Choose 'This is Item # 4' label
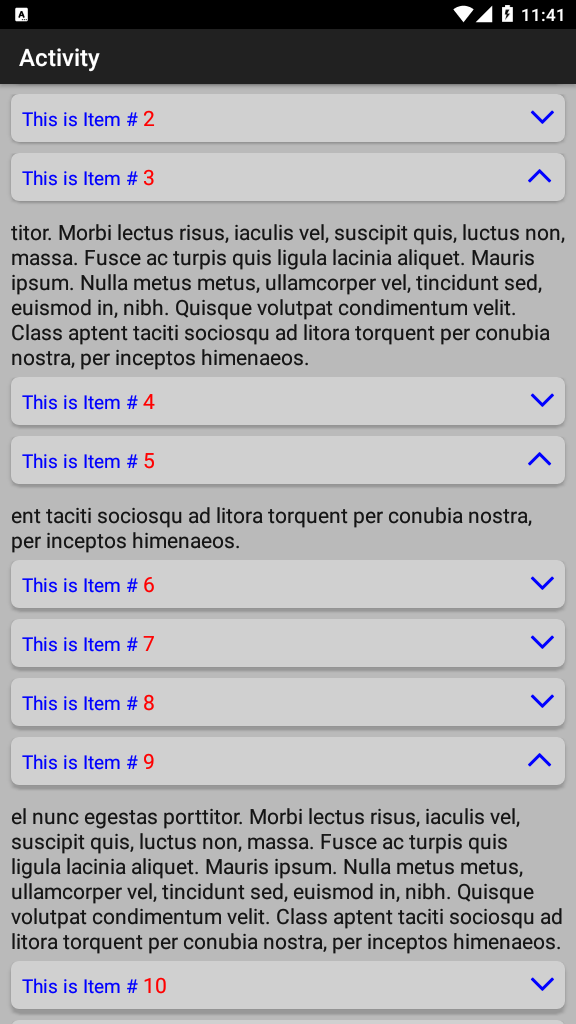The height and width of the screenshot is (1024, 576). (x=88, y=402)
